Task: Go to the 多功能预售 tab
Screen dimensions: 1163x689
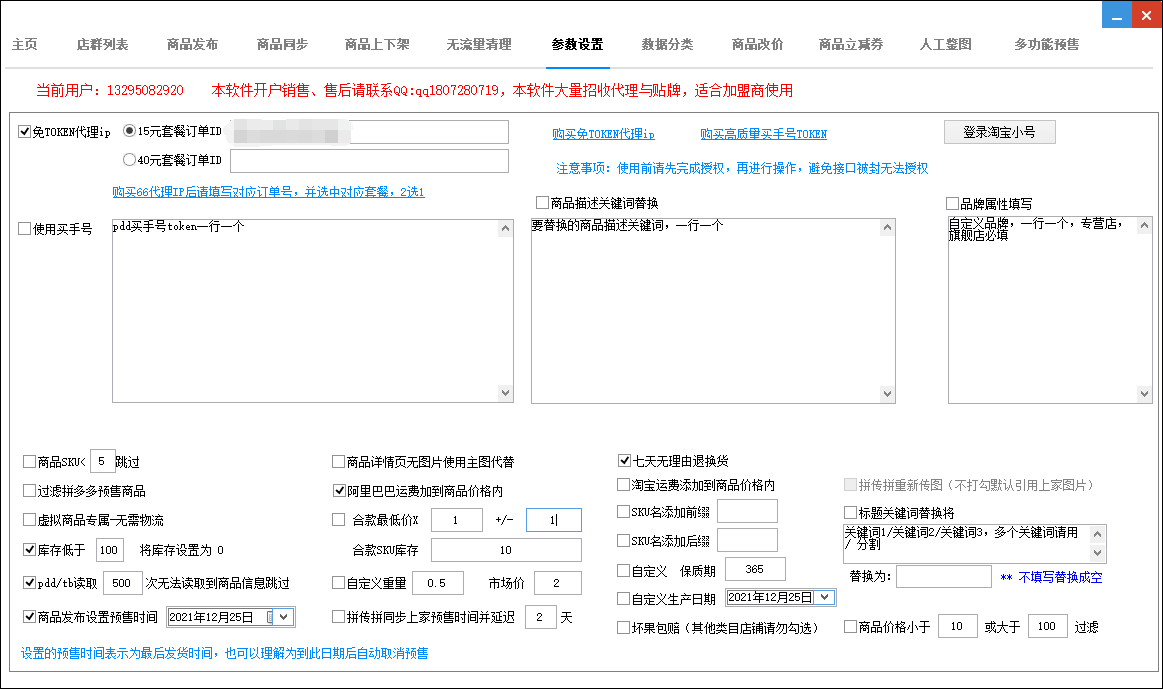Action: tap(1046, 45)
